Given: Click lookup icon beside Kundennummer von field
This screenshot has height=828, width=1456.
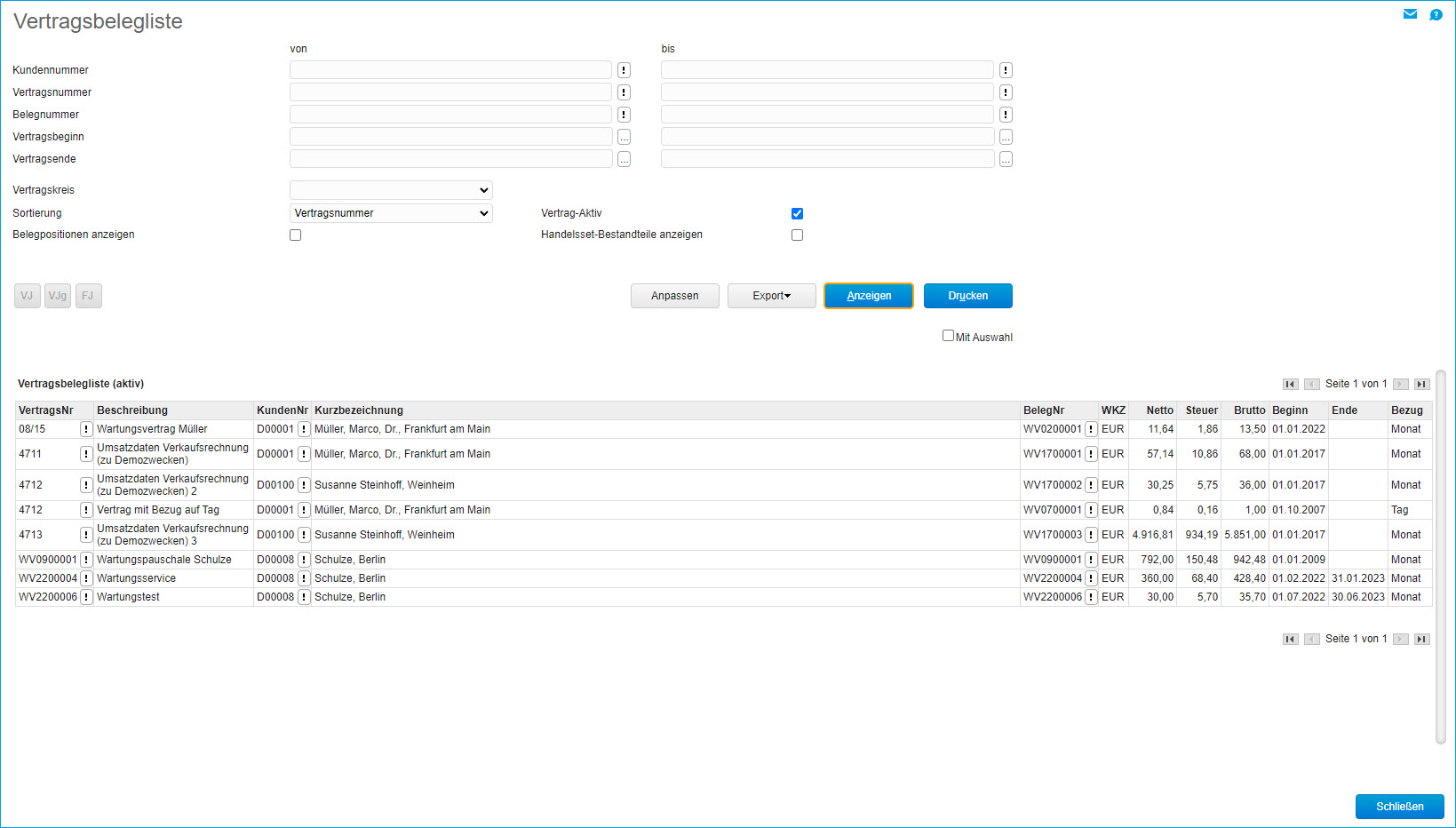Looking at the screenshot, I should pyautogui.click(x=624, y=70).
